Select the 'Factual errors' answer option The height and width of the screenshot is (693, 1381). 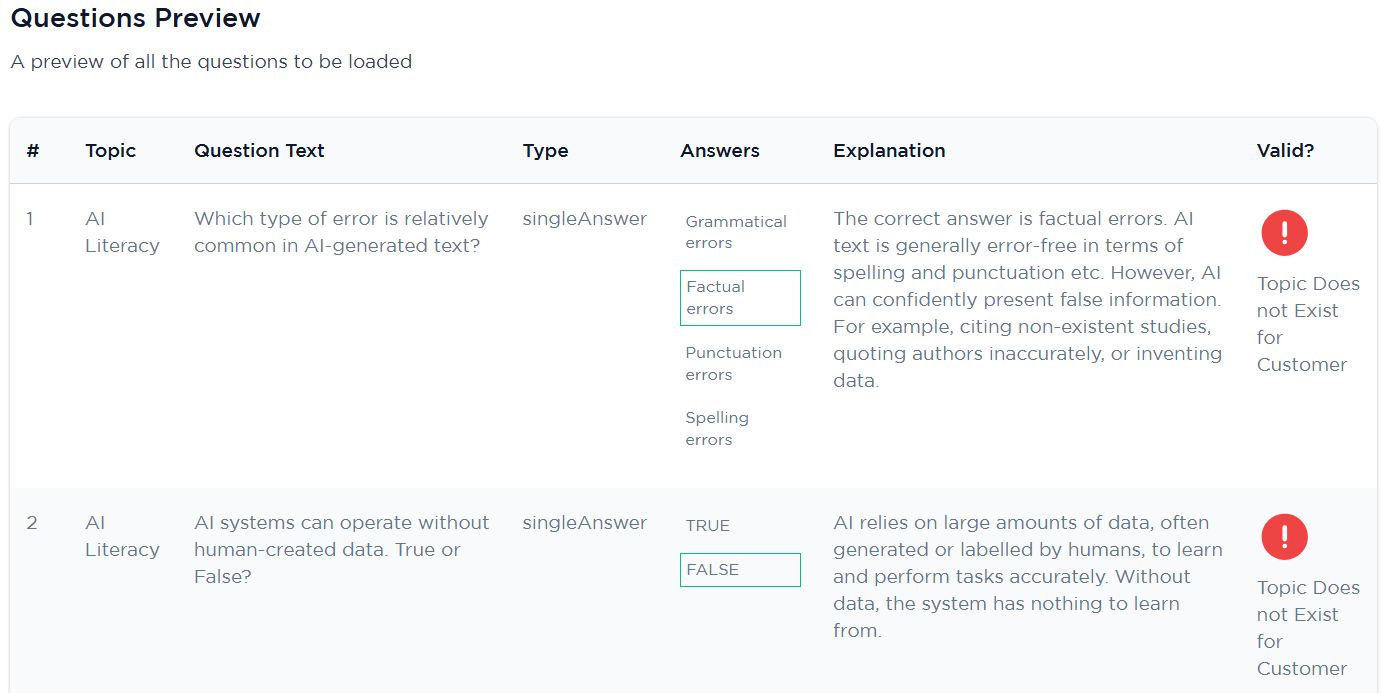(740, 298)
